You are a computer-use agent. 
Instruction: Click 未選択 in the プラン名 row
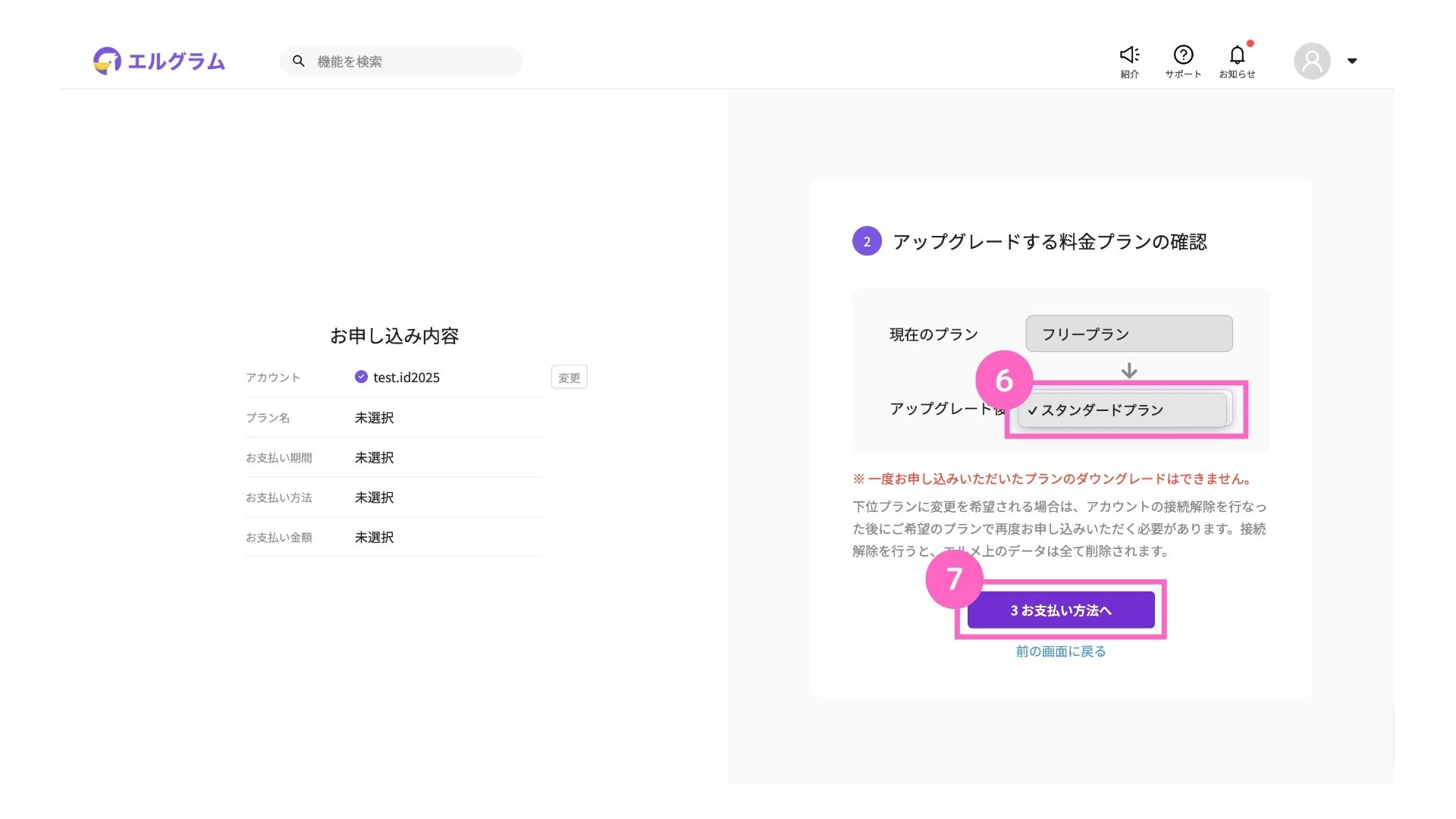point(375,418)
